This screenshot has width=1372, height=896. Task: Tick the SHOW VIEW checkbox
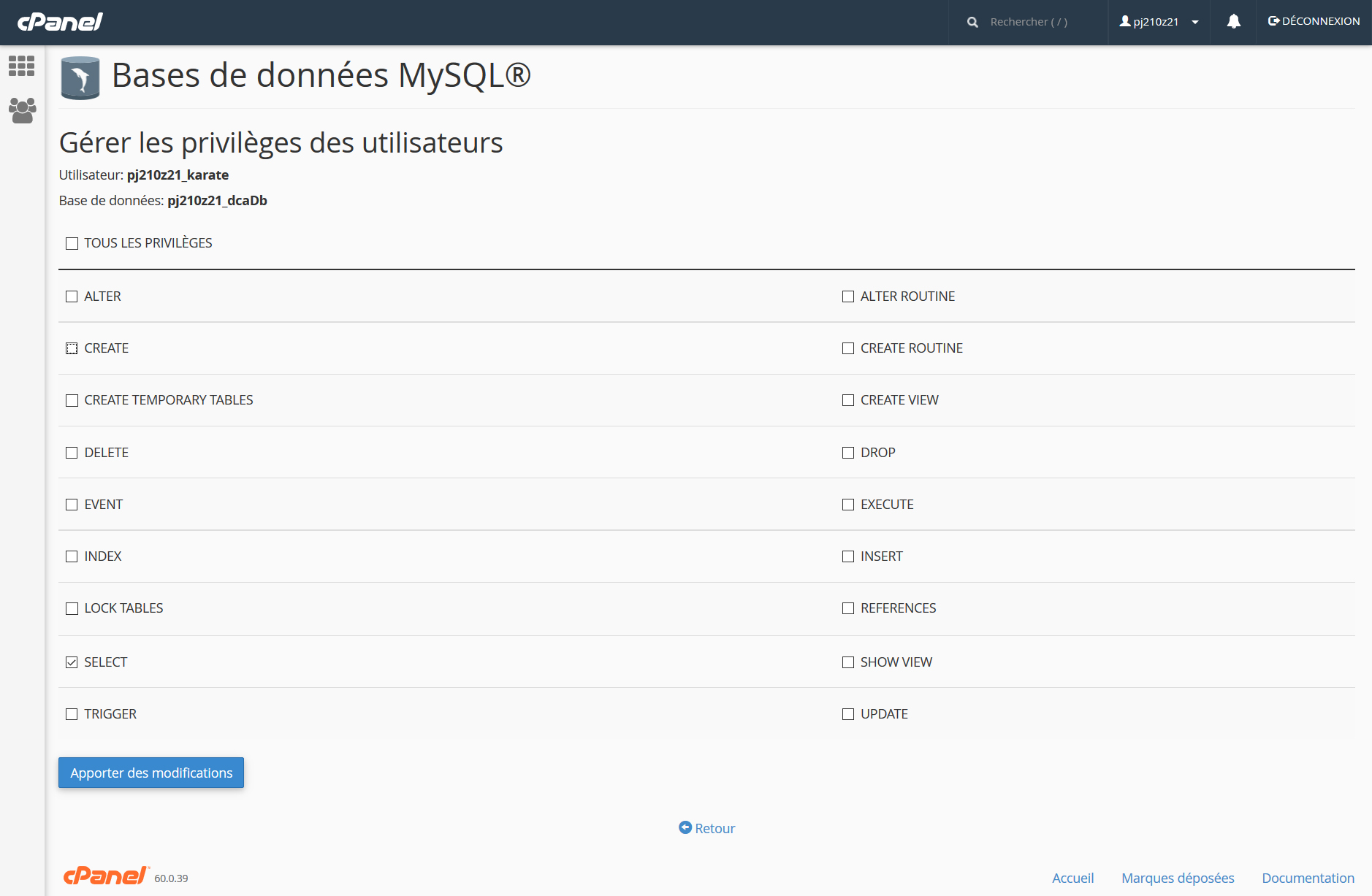[848, 662]
